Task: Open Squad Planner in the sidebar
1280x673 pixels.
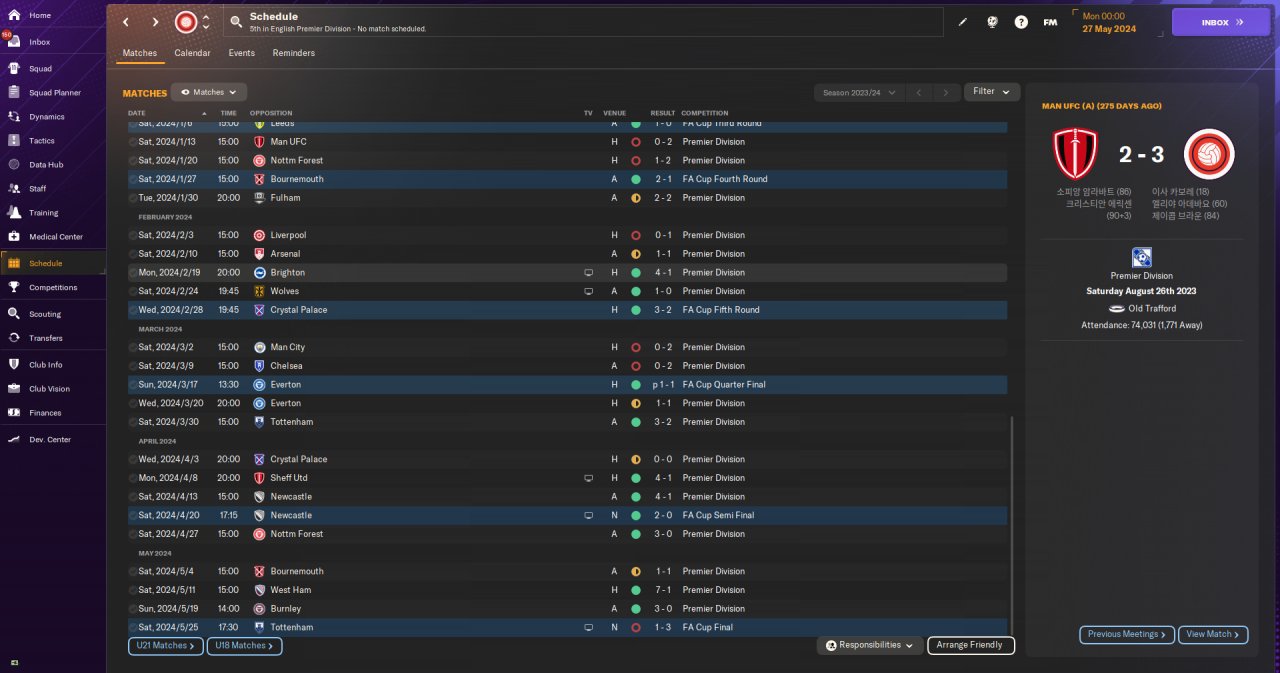Action: pyautogui.click(x=54, y=93)
